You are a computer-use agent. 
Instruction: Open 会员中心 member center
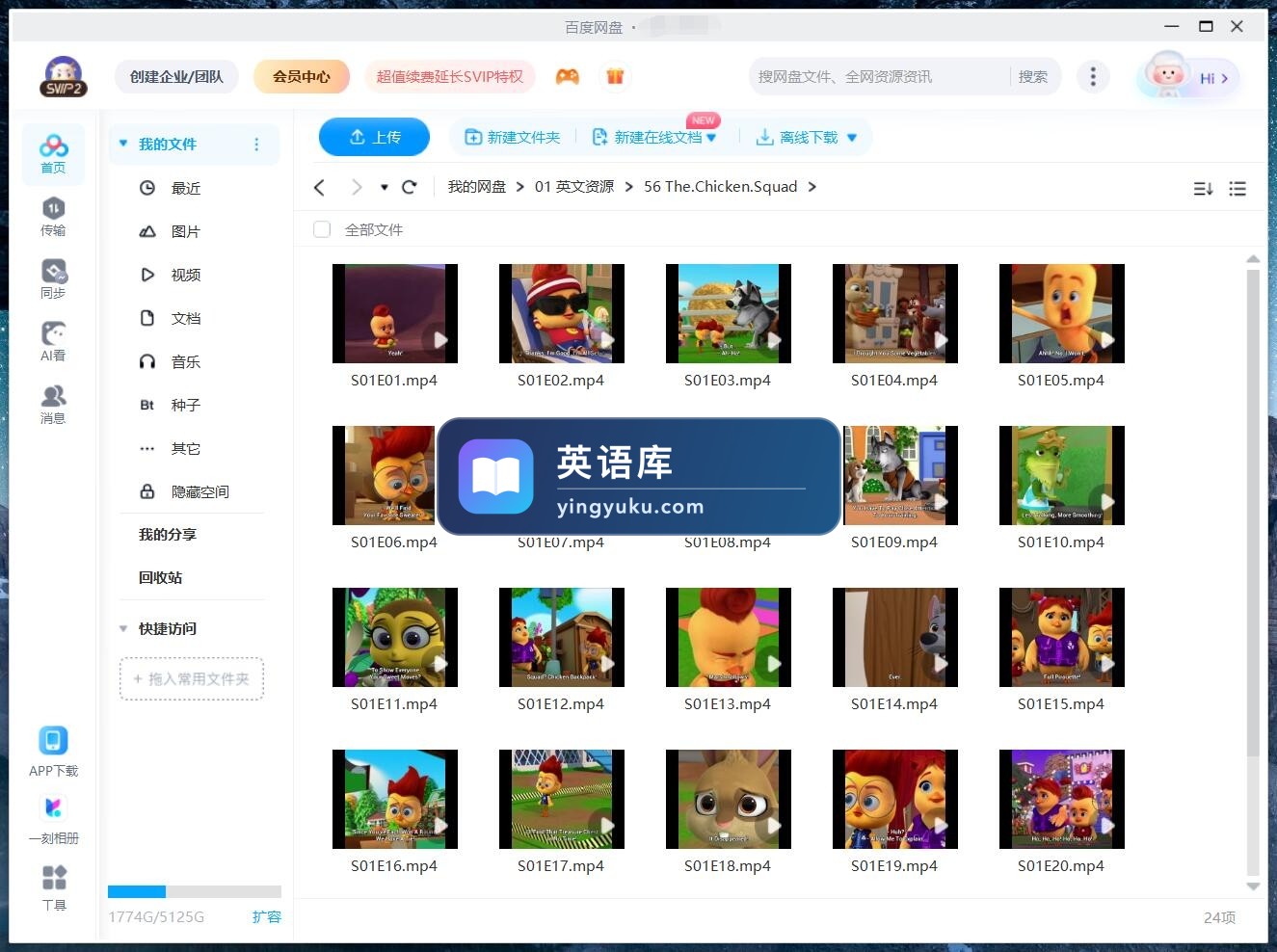pos(302,76)
